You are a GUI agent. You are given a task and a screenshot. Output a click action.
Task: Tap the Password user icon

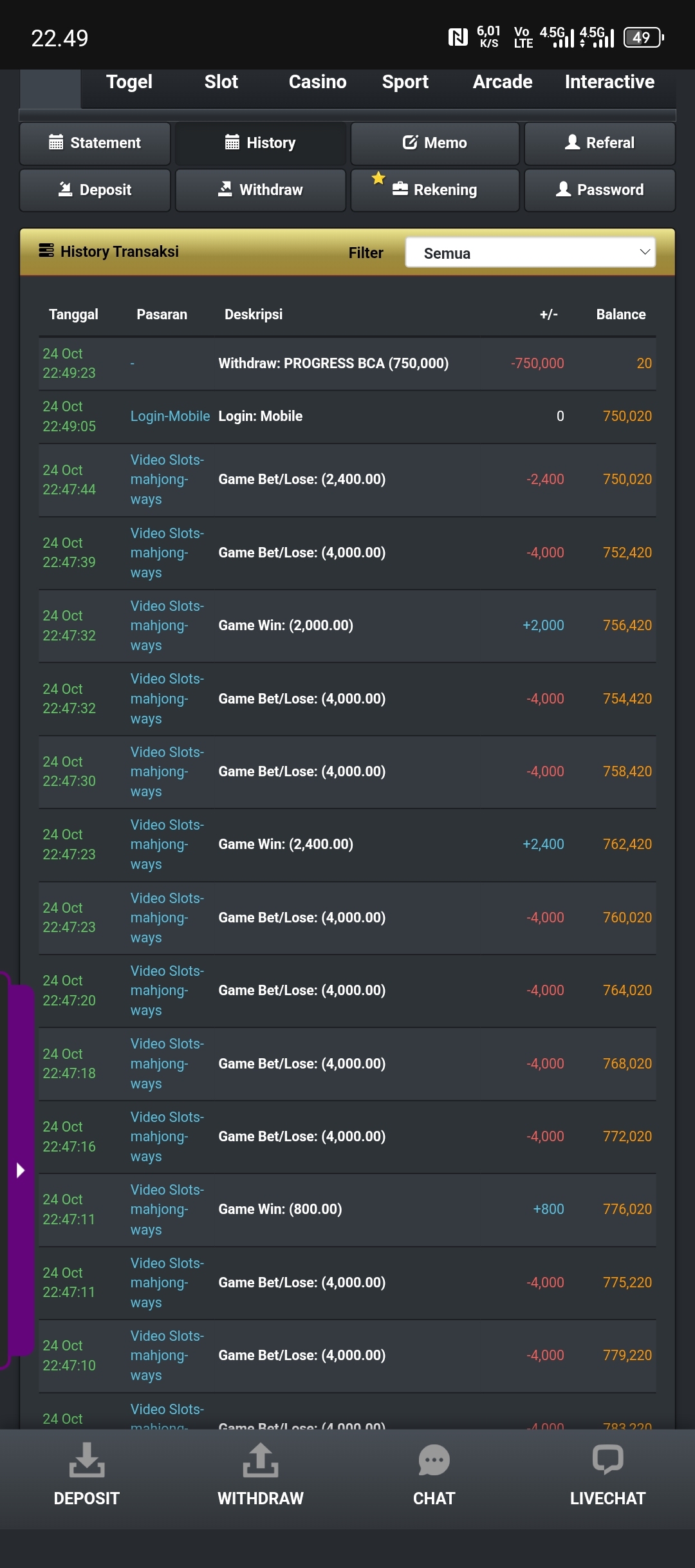pos(564,189)
